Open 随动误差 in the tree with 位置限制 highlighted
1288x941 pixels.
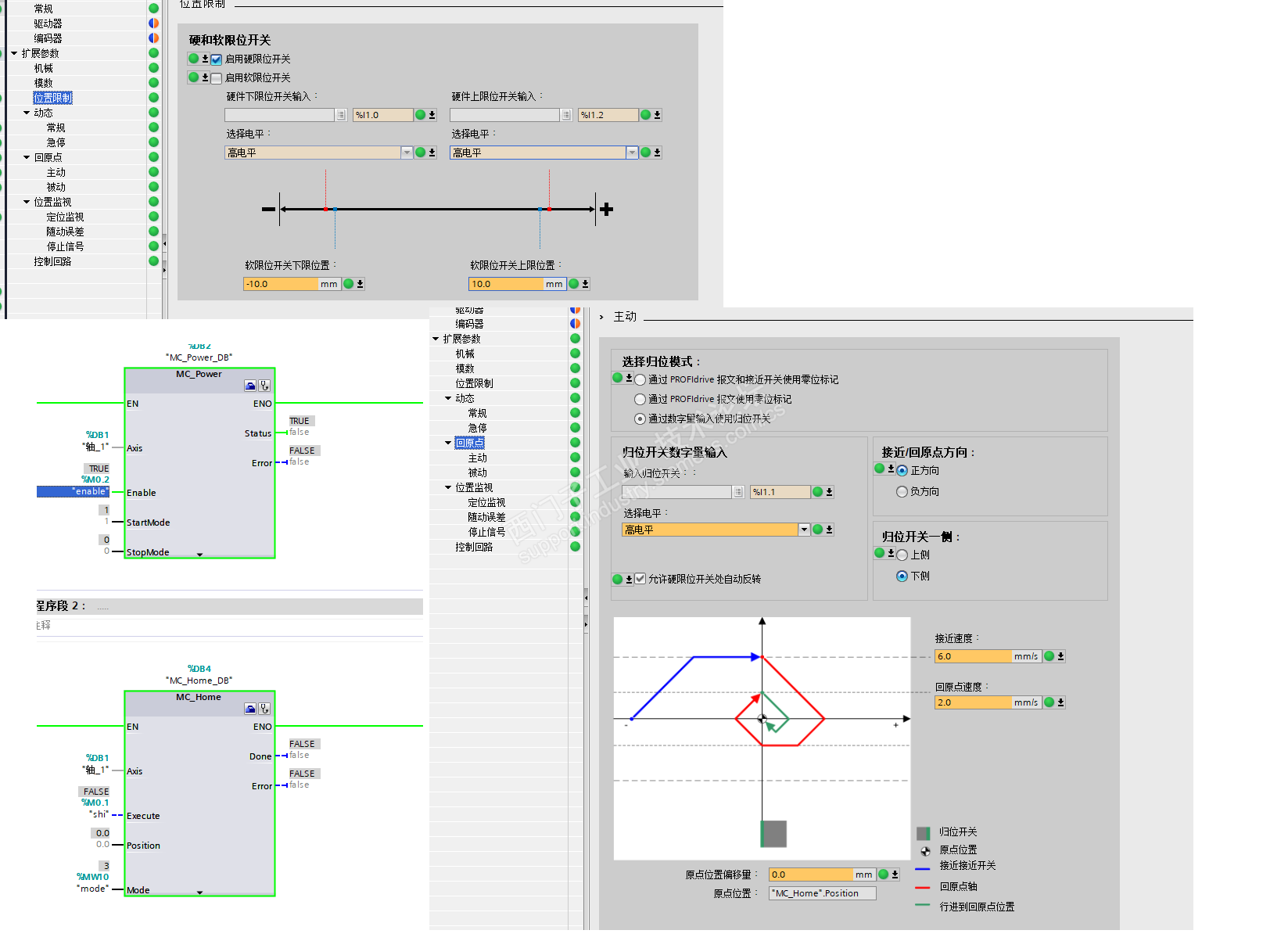pyautogui.click(x=65, y=232)
